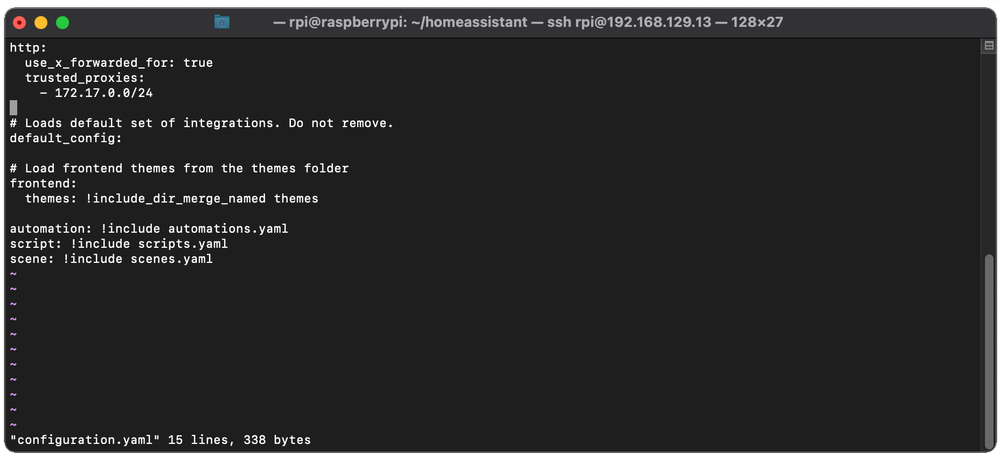The width and height of the screenshot is (1000, 459).
Task: Select the "true" value of use_x_forwarded_for
Action: pyautogui.click(x=197, y=62)
